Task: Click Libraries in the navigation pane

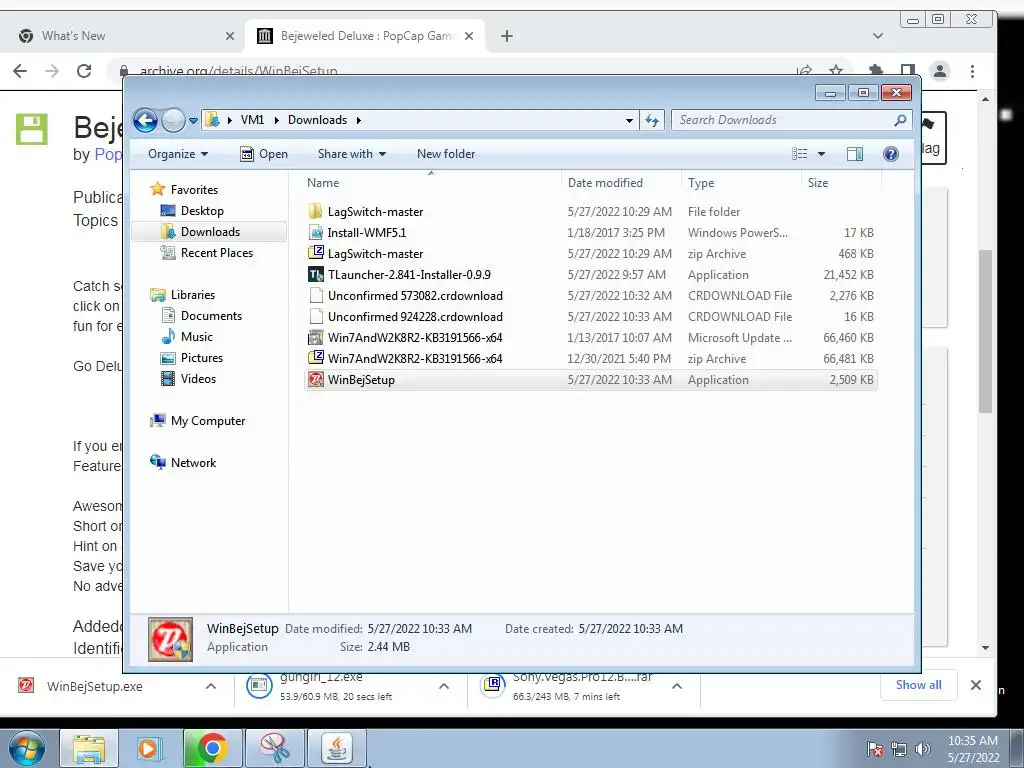Action: (193, 295)
